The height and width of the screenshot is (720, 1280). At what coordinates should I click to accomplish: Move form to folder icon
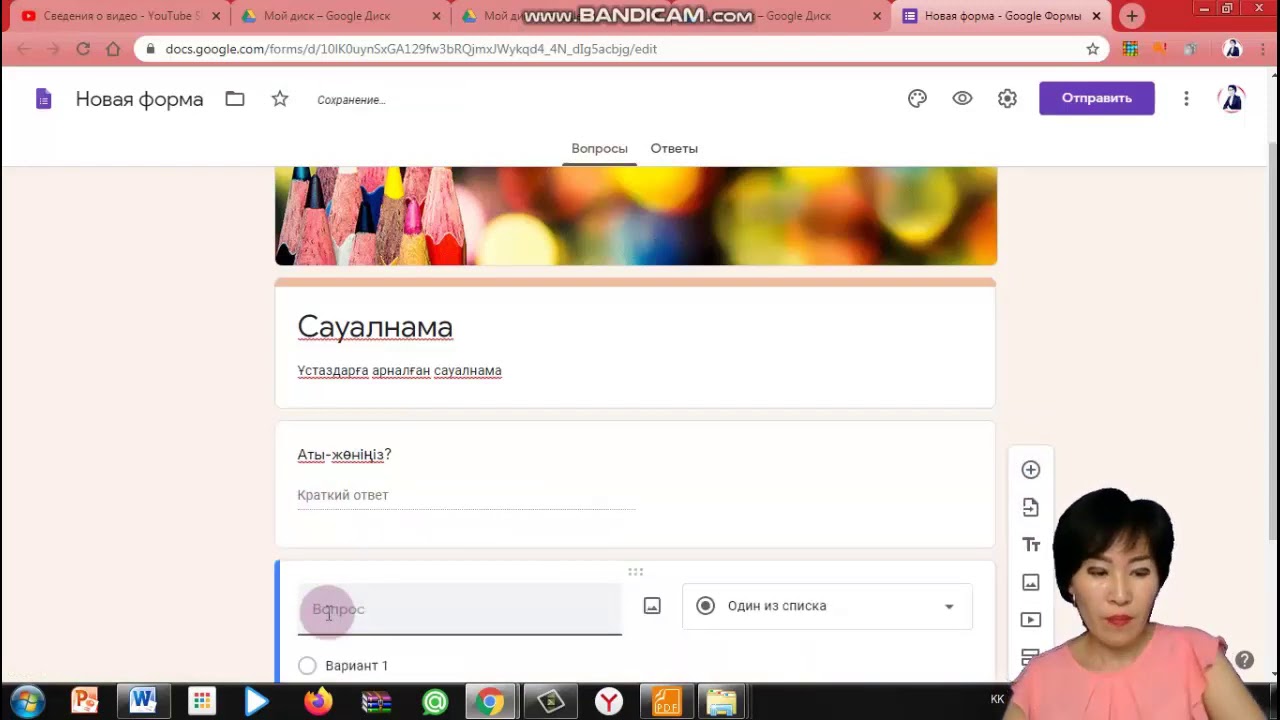tap(235, 98)
